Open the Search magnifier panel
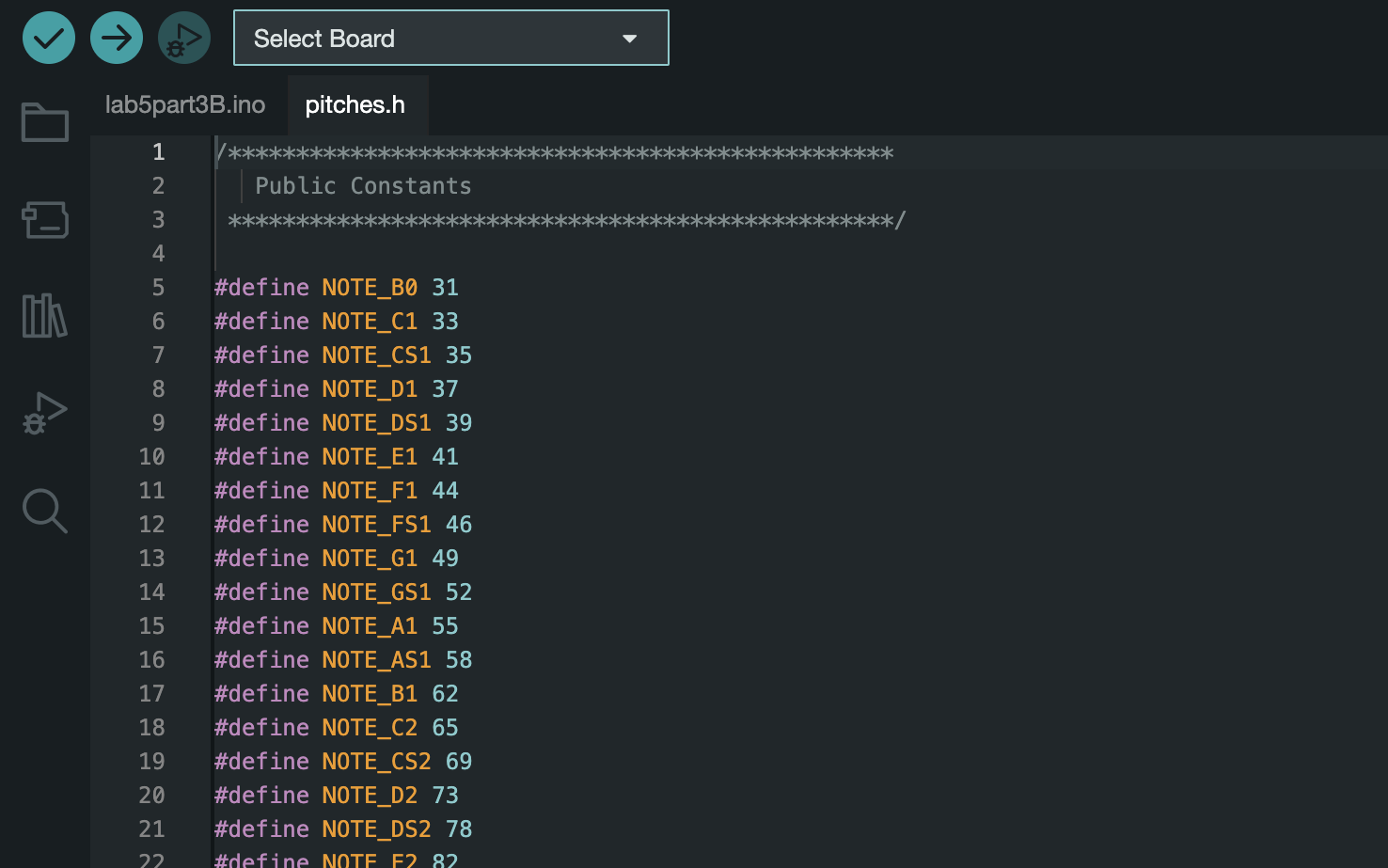1388x868 pixels. click(45, 511)
